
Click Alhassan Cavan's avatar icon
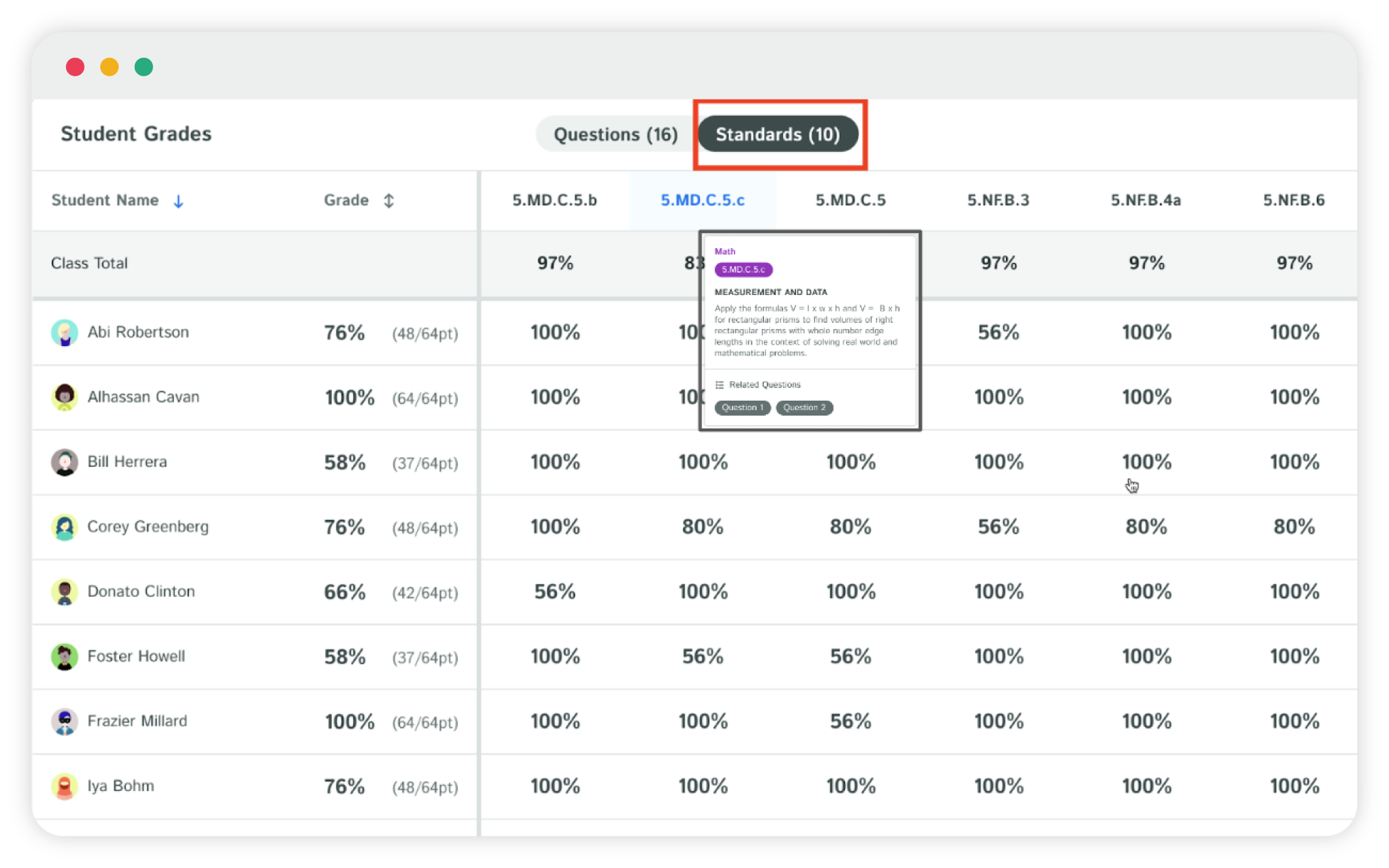pyautogui.click(x=65, y=397)
